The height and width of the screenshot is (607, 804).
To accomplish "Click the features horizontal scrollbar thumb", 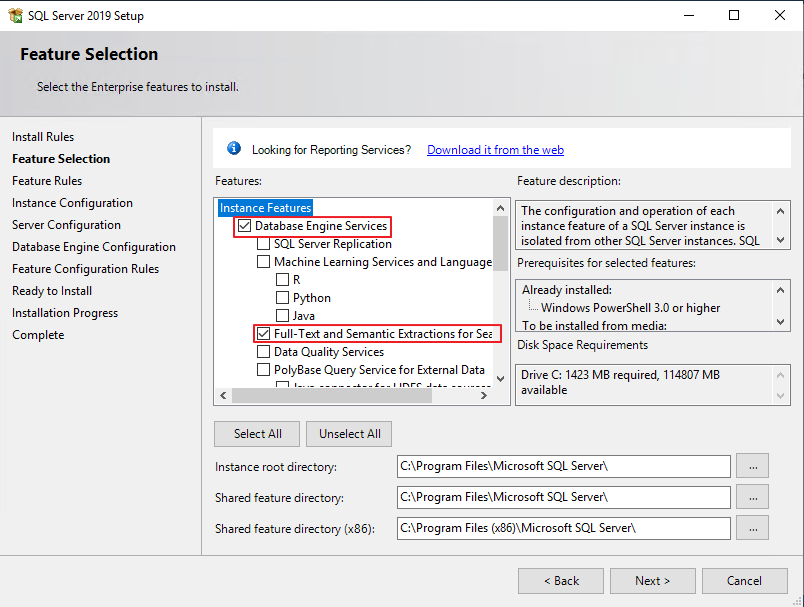I will (x=332, y=395).
